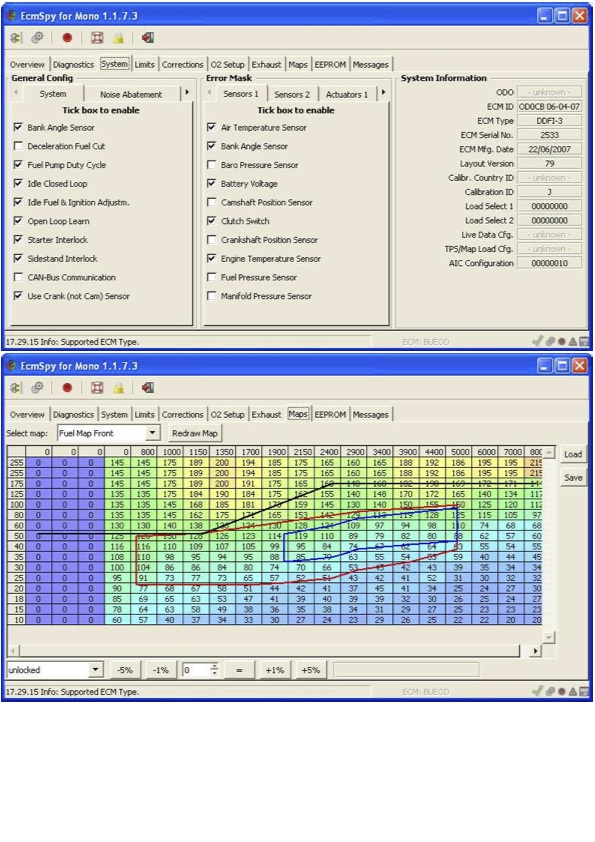Toggle the Use Crank (not Cam) Sensor checkbox
This screenshot has height=842, width=595.
click(x=18, y=296)
